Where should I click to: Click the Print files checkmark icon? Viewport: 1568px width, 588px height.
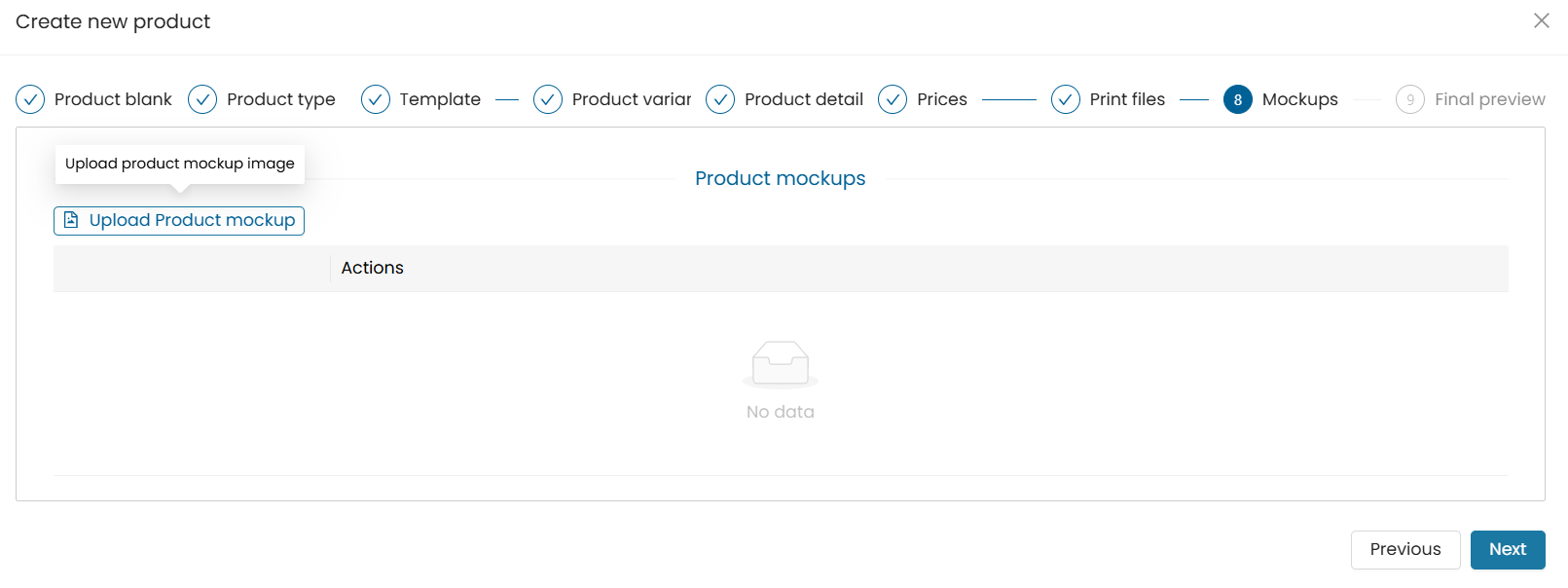pyautogui.click(x=1066, y=99)
